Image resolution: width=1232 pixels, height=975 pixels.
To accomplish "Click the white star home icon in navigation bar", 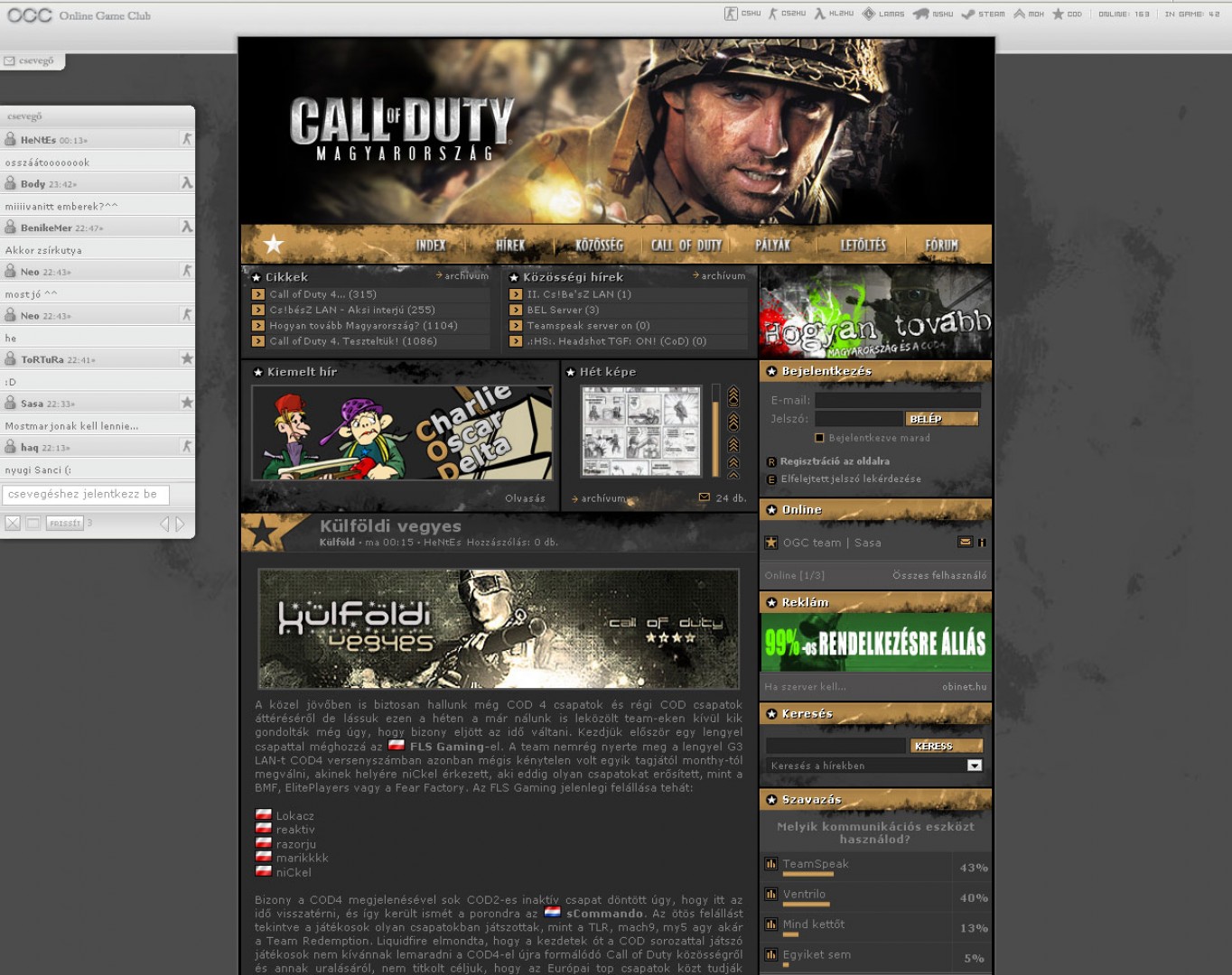I will click(274, 244).
